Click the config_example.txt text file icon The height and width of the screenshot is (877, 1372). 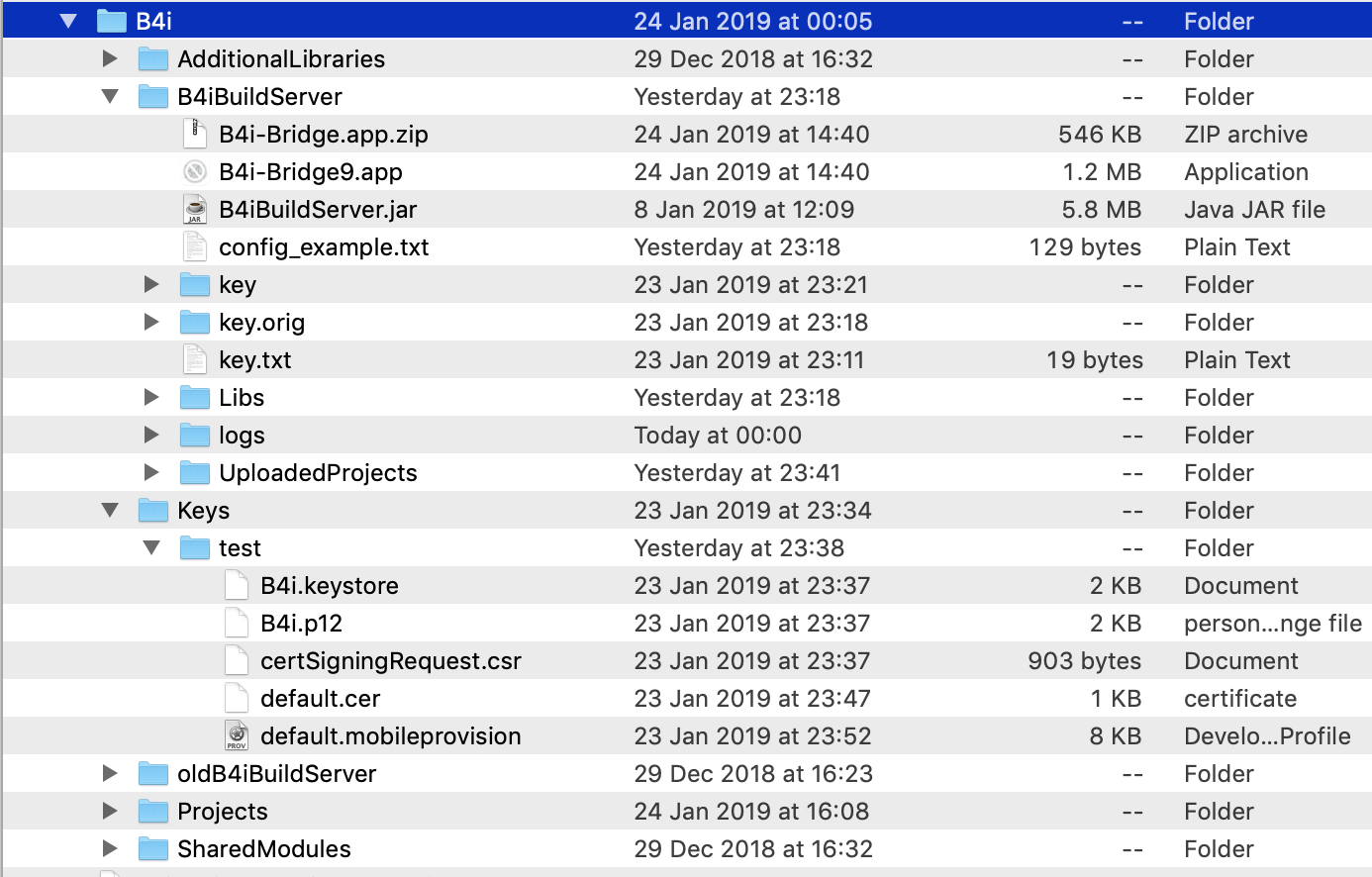(x=195, y=247)
